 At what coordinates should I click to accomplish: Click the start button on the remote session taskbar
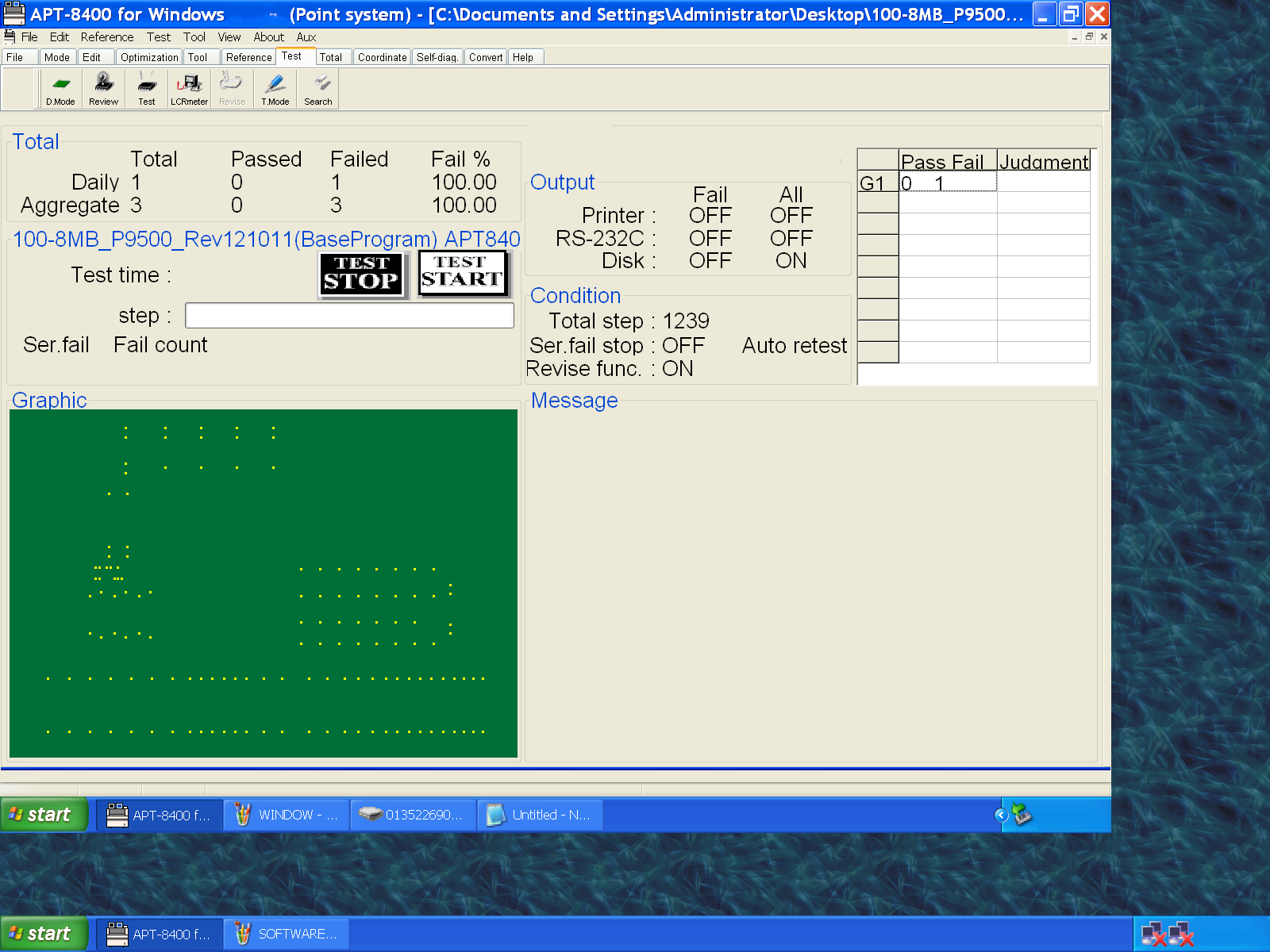click(44, 815)
